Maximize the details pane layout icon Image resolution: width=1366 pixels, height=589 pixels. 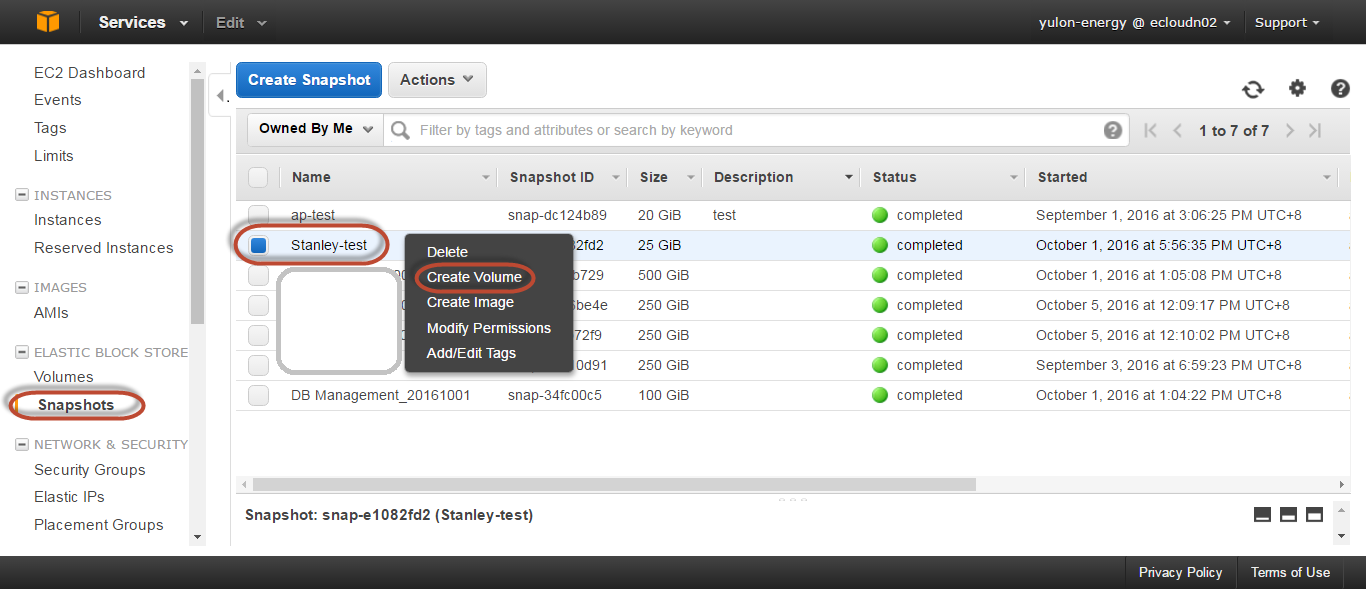click(1314, 514)
